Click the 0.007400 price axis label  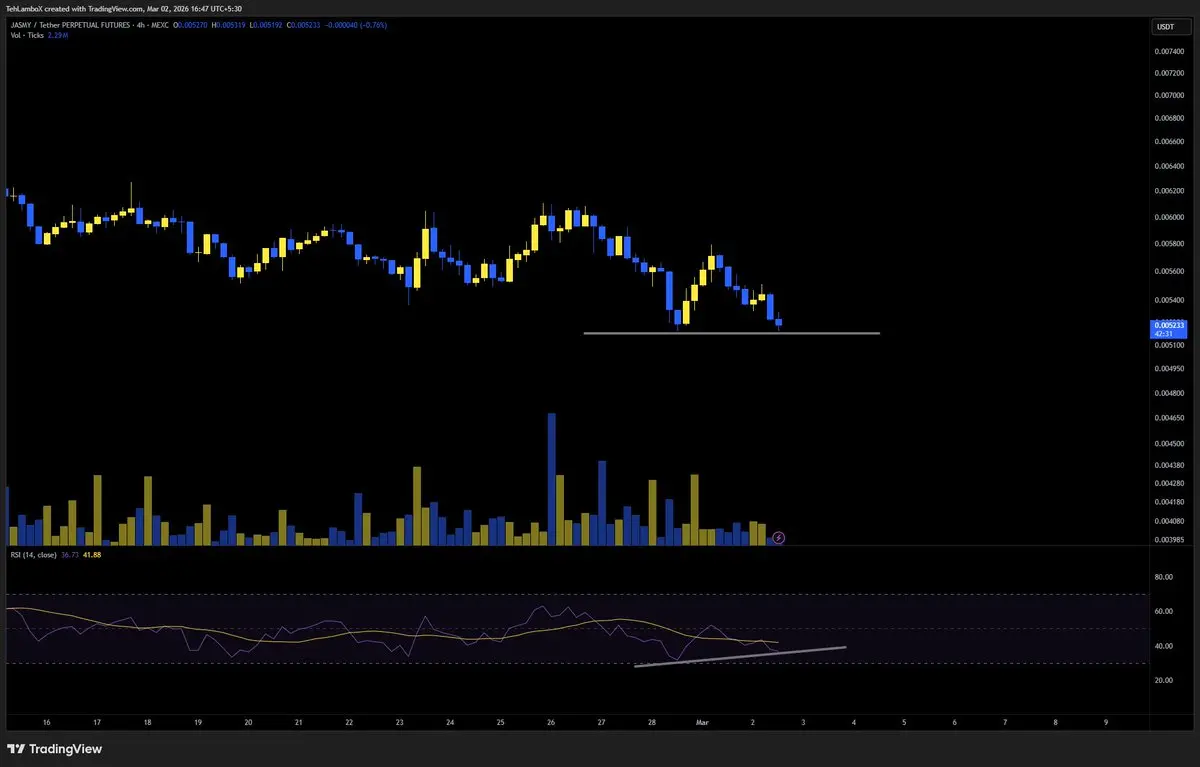point(1169,51)
